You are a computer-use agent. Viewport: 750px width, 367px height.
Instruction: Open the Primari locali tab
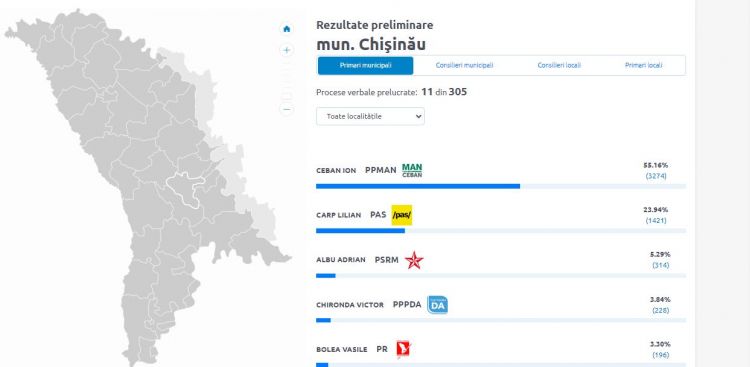tap(643, 66)
